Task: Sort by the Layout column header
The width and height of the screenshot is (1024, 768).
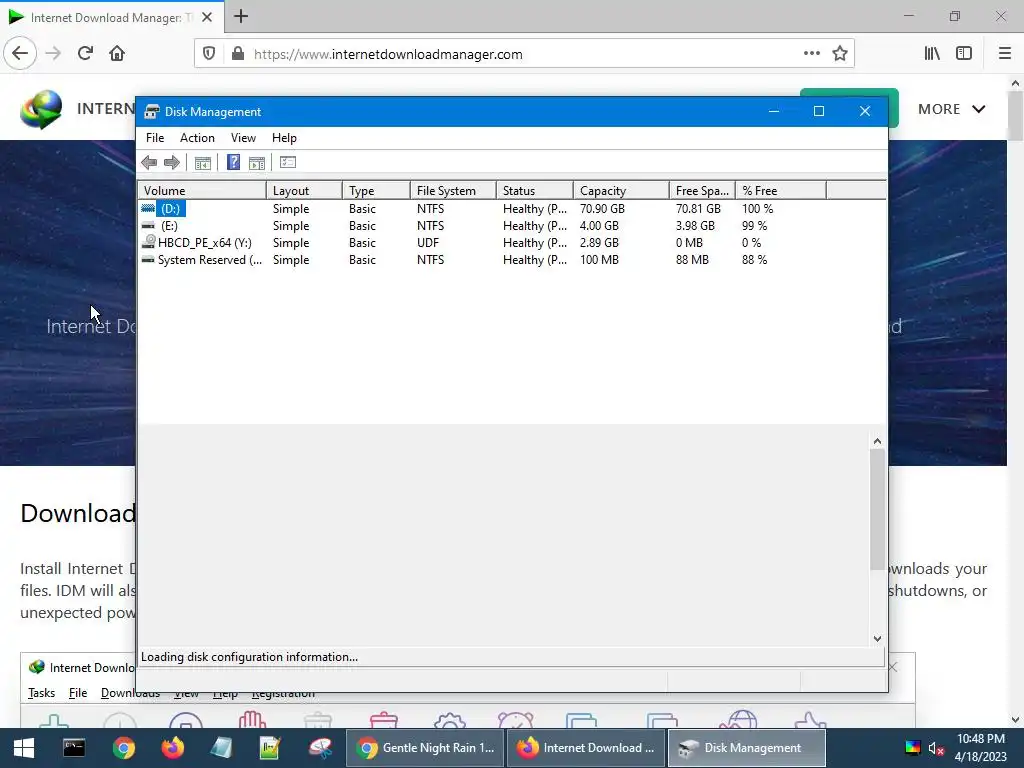Action: tap(304, 191)
